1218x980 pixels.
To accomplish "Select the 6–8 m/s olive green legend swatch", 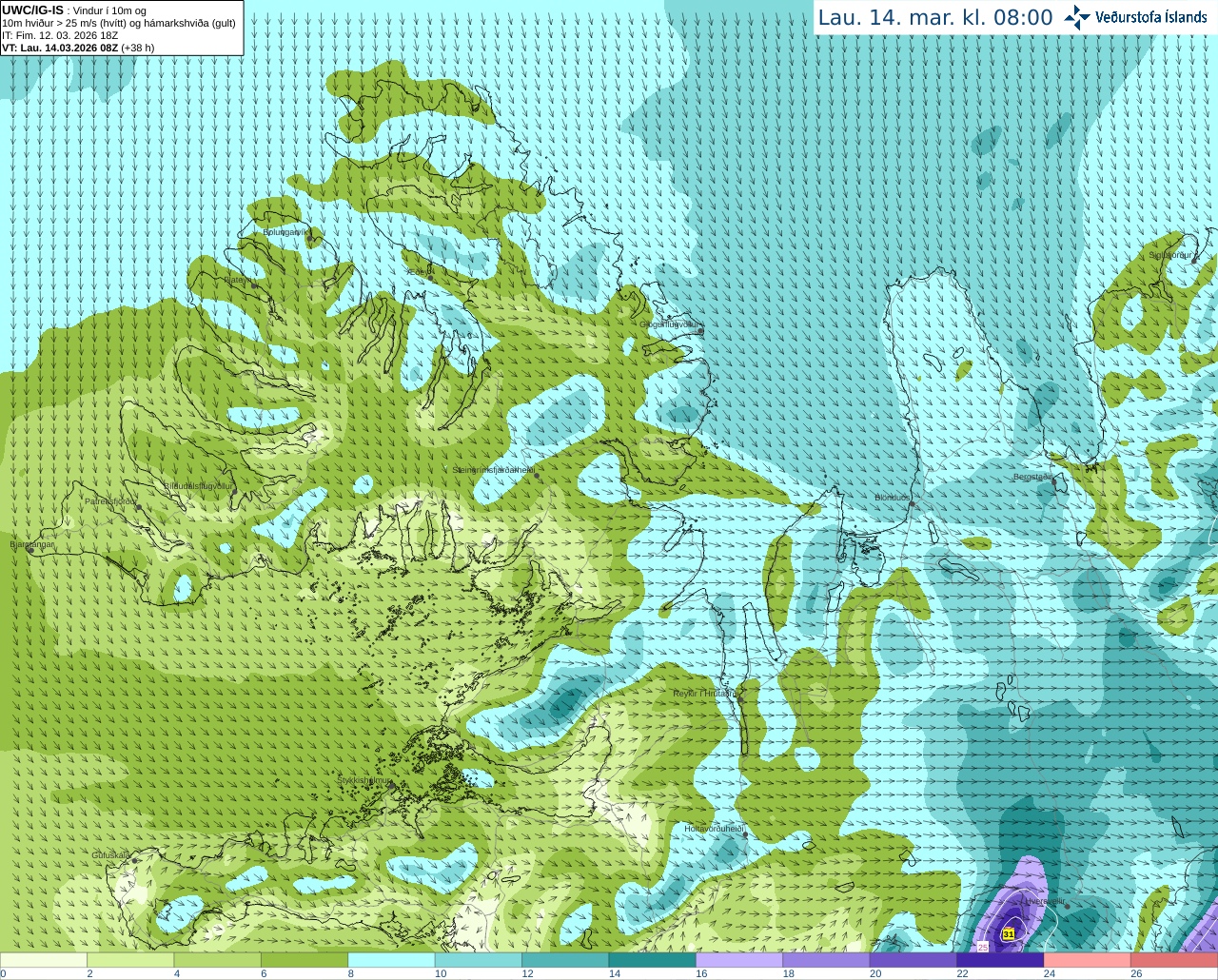I will coord(304,960).
